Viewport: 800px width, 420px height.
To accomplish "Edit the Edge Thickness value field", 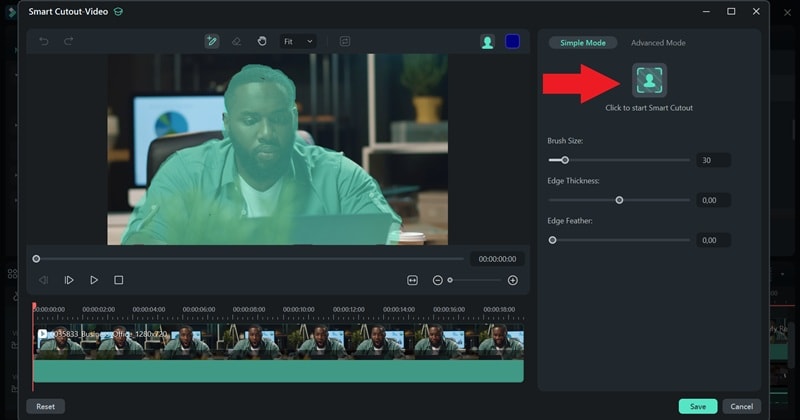I will point(713,200).
